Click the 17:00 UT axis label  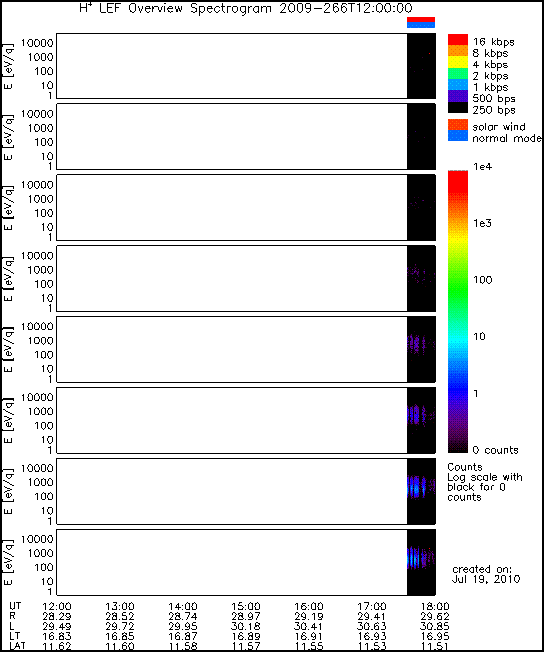click(x=372, y=606)
